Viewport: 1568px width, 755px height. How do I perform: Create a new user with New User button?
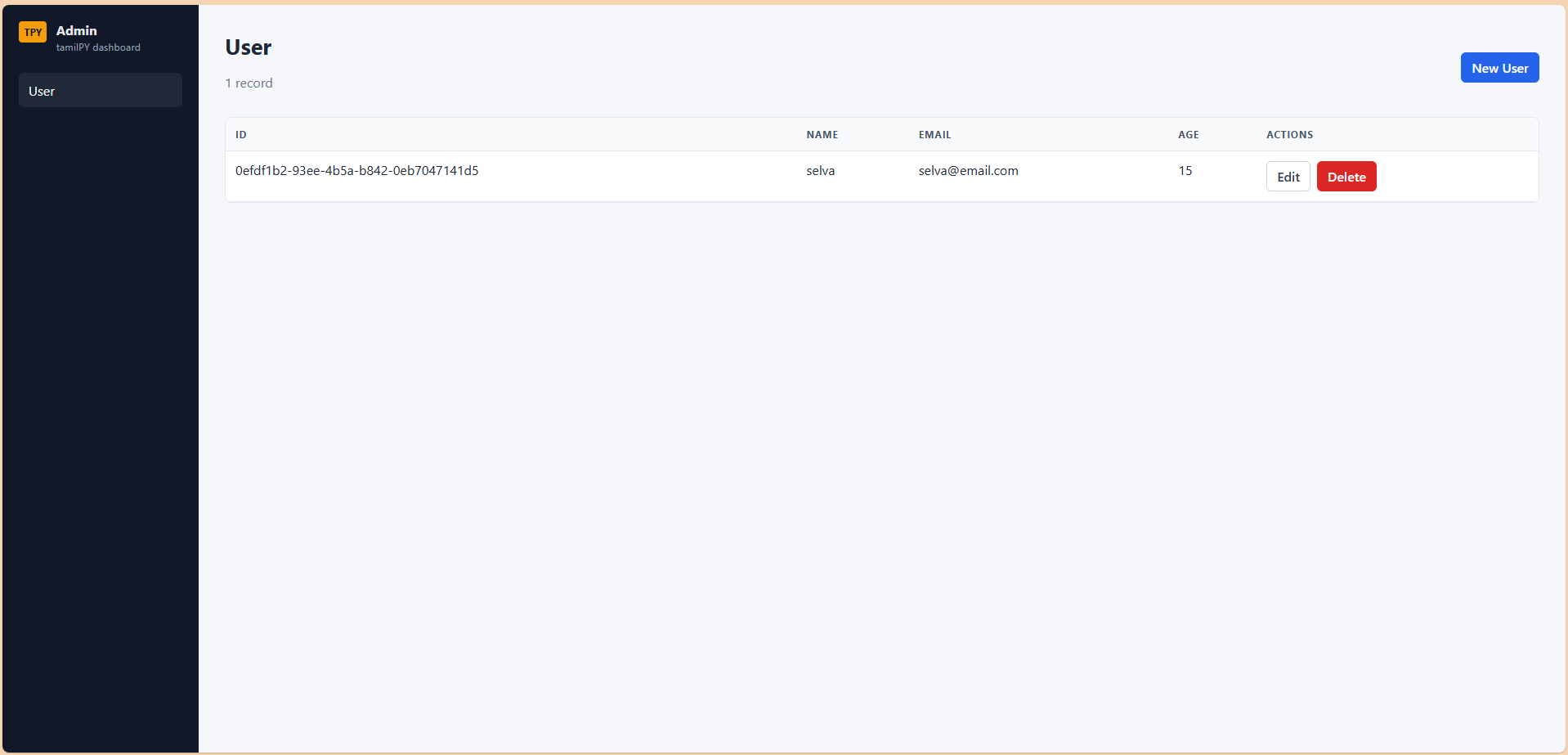click(1499, 68)
